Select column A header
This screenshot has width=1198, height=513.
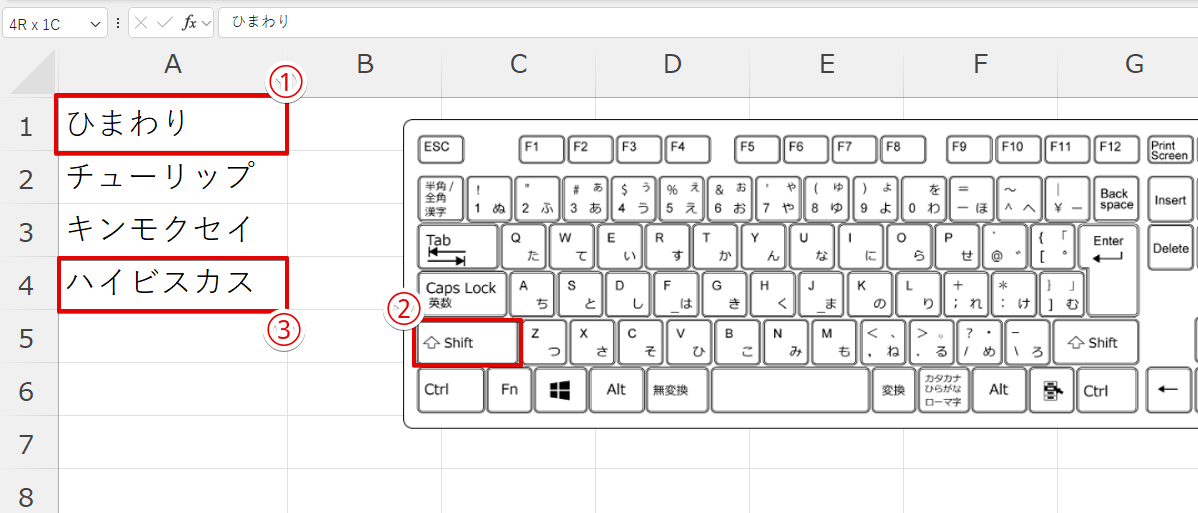click(x=173, y=65)
